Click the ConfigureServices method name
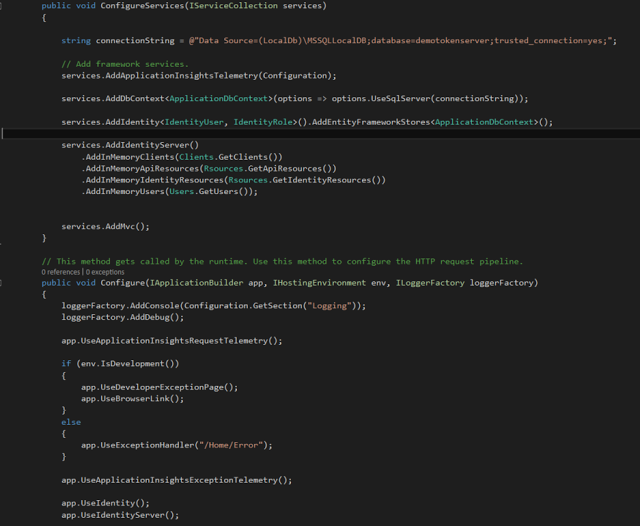640x526 pixels. tap(142, 6)
